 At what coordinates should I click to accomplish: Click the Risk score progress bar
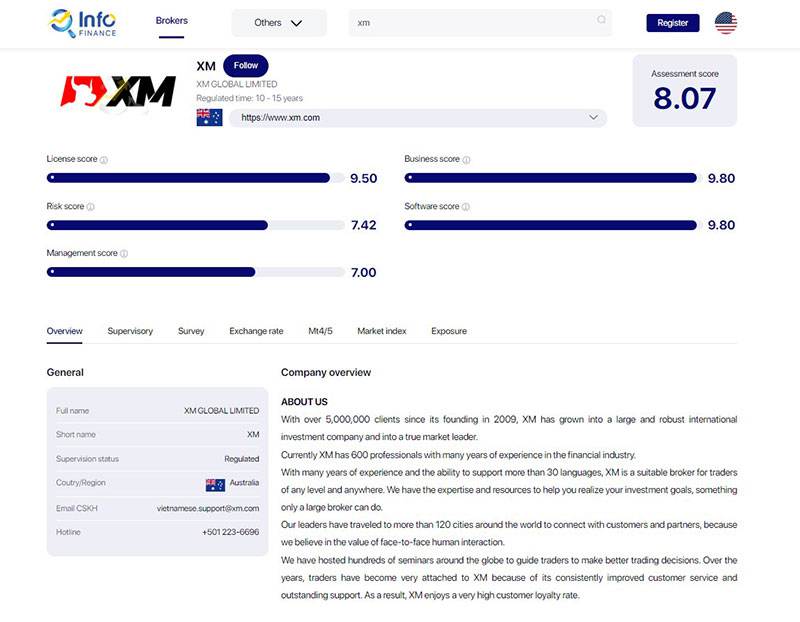point(195,225)
